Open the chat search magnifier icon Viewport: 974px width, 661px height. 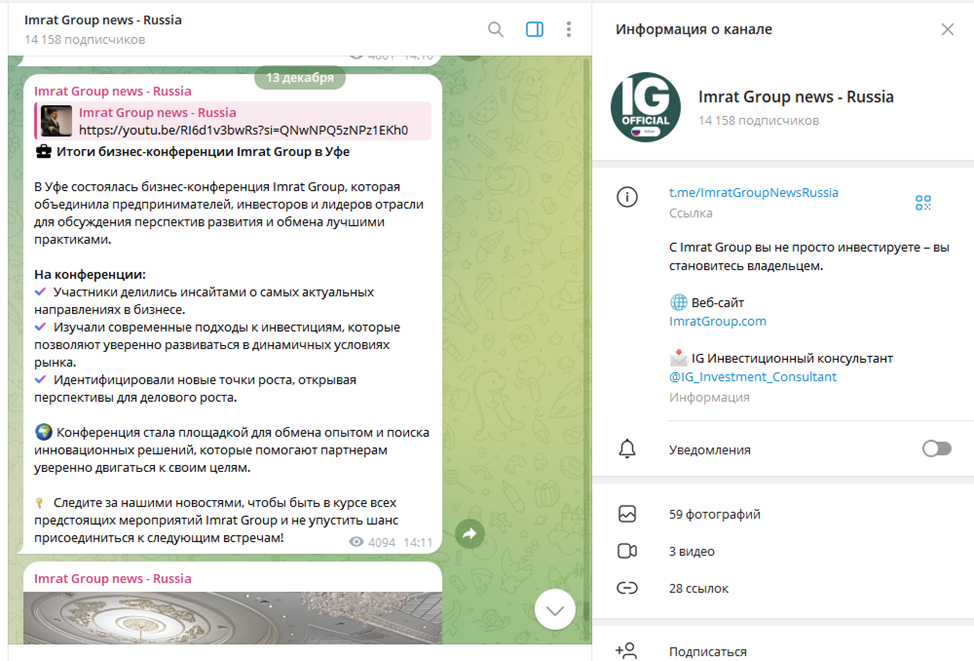coord(495,29)
